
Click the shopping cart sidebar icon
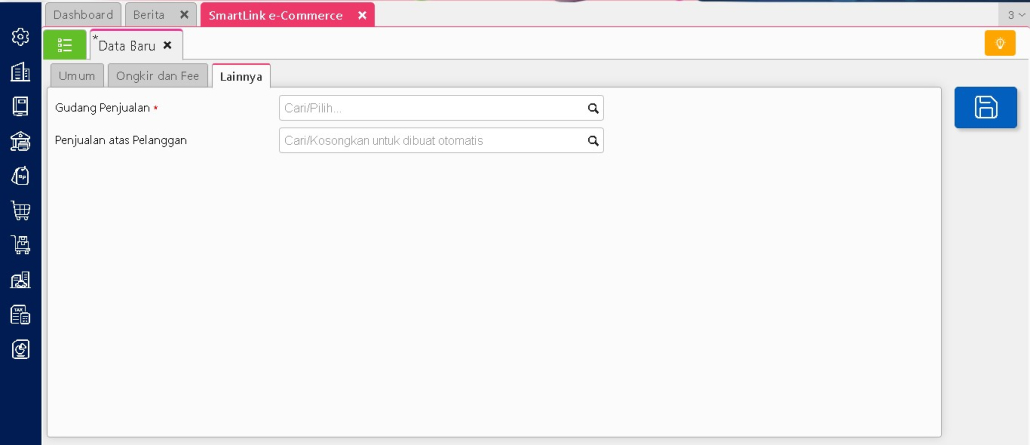click(20, 210)
